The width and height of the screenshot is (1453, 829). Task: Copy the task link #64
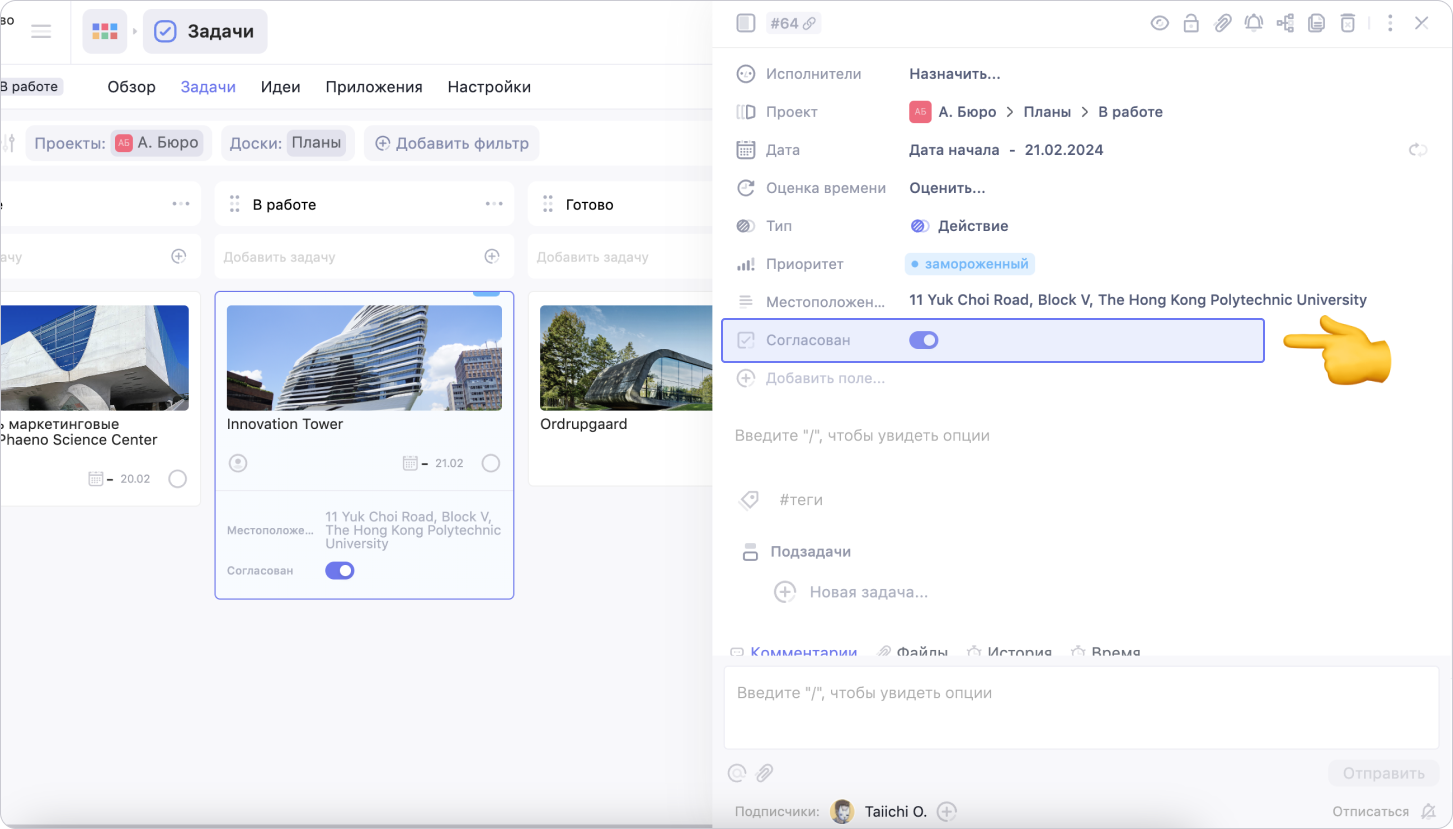[x=793, y=23]
